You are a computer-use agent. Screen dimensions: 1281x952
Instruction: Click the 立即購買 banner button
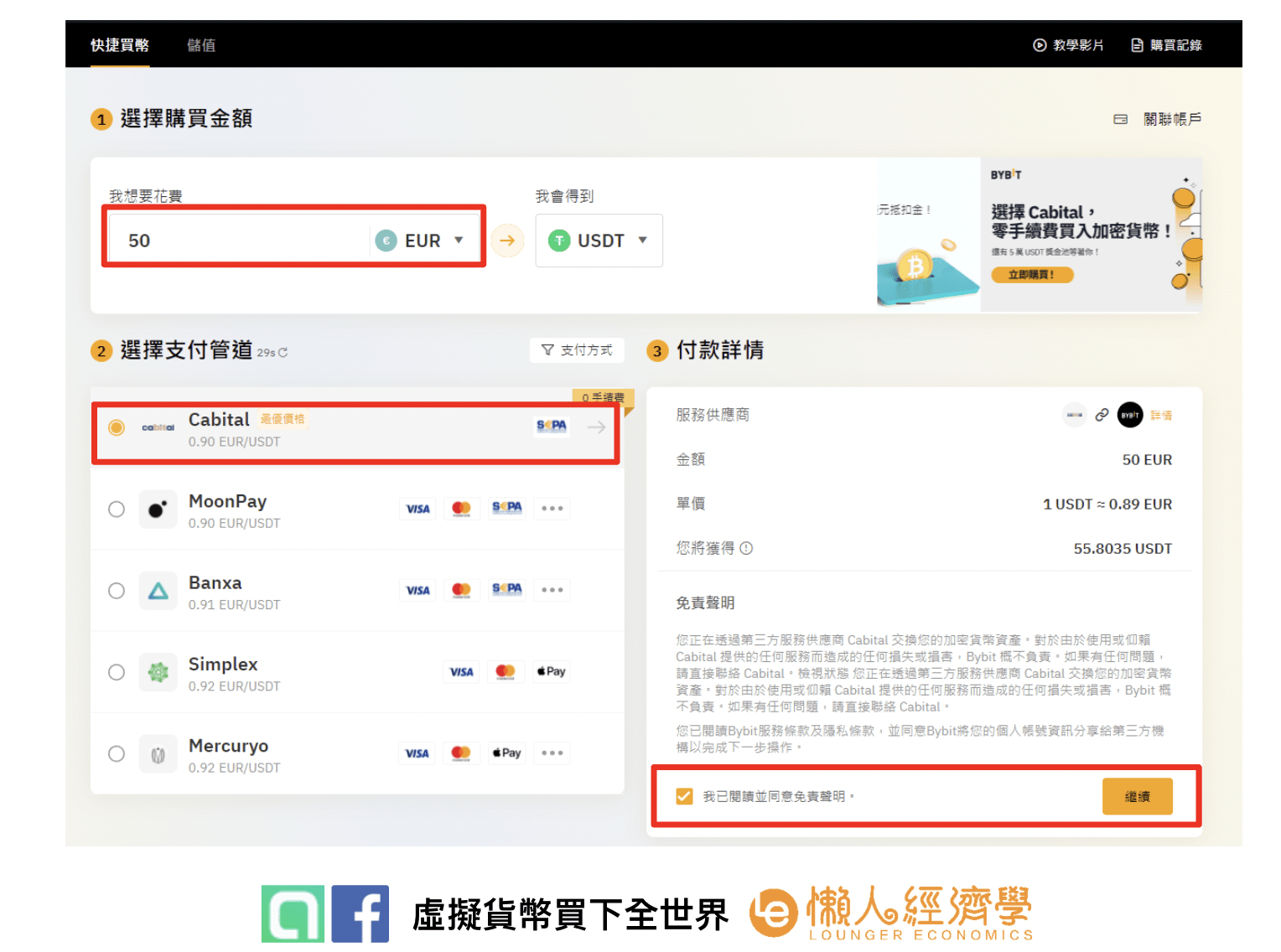click(x=1032, y=274)
